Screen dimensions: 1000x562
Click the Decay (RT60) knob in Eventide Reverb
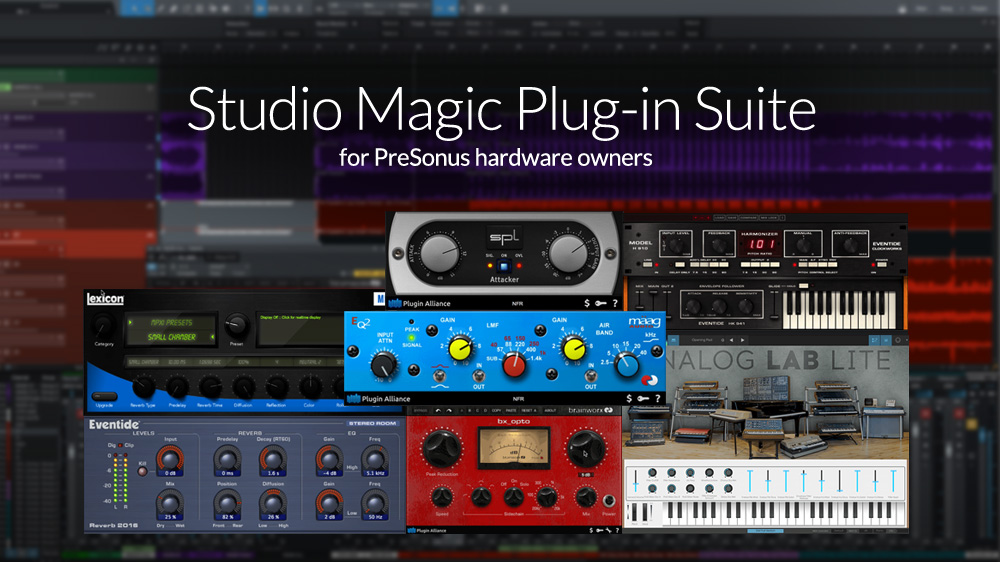pos(273,460)
